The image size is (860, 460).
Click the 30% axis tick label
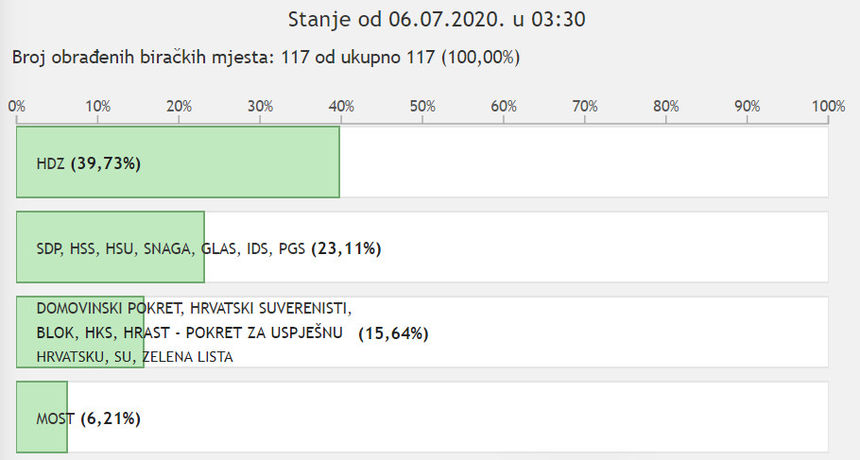pyautogui.click(x=260, y=106)
